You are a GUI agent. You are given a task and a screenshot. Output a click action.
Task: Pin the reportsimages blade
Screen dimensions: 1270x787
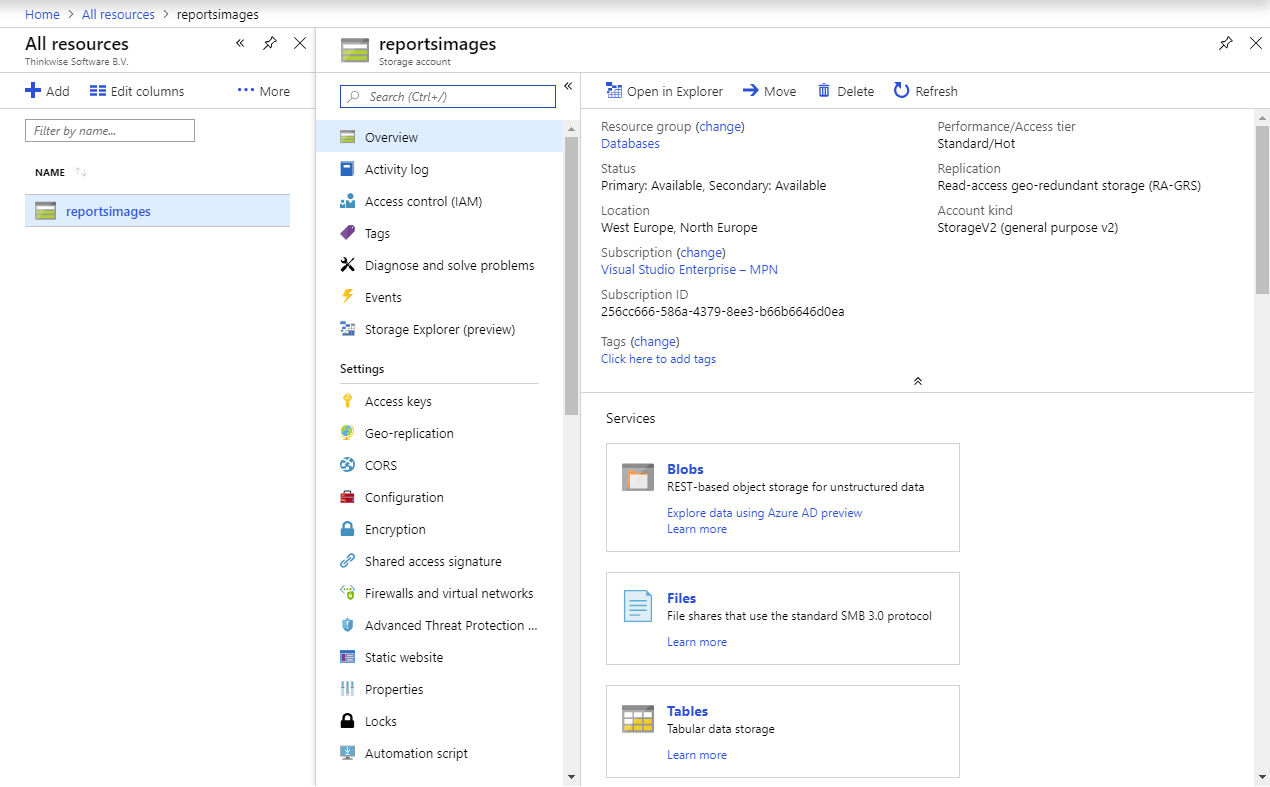tap(1226, 43)
